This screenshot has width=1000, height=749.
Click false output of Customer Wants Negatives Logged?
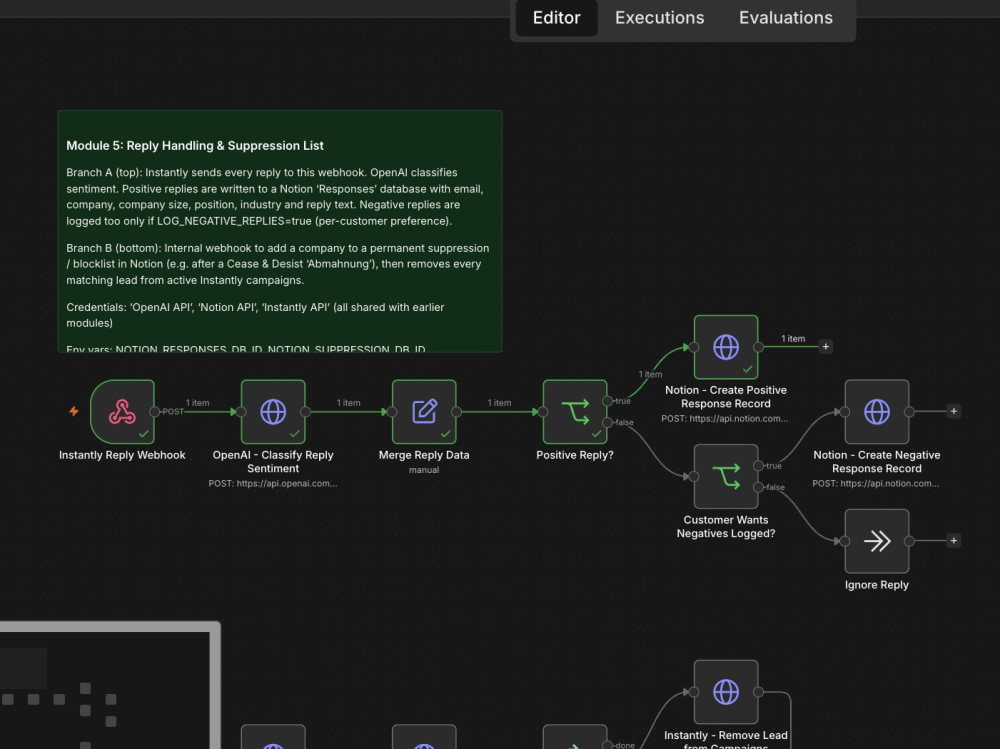[758, 487]
